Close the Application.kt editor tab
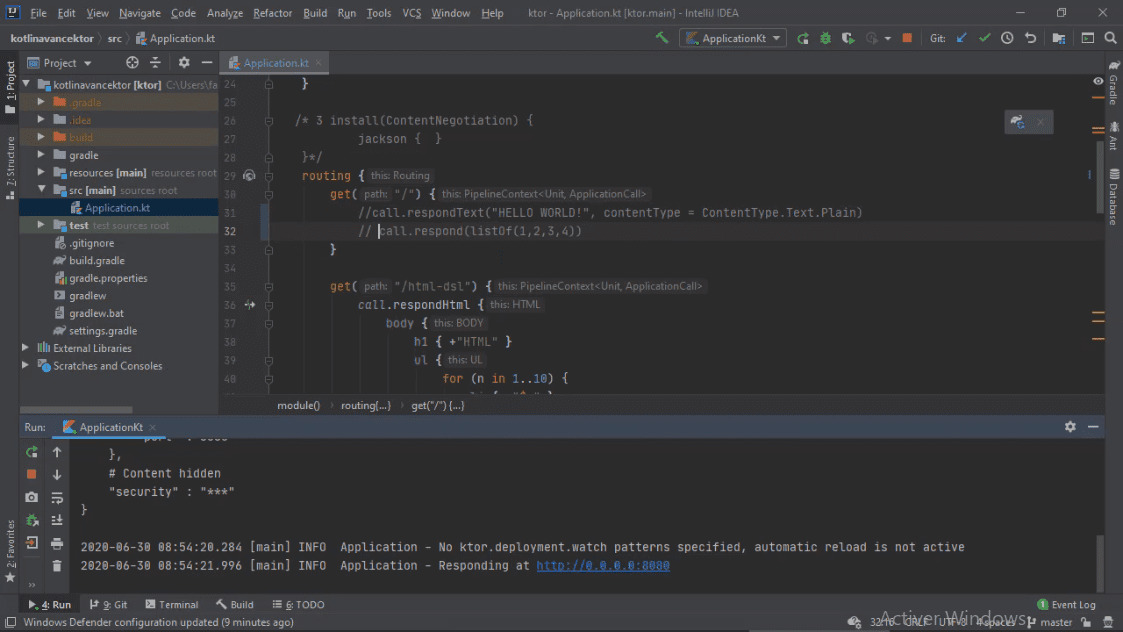 point(318,63)
